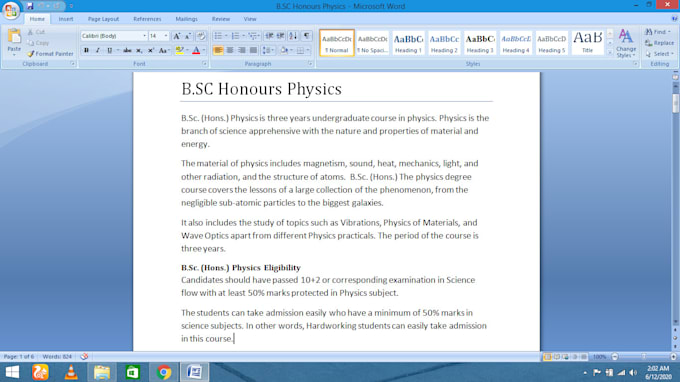Click the Replace button
The image size is (680, 382).
[x=659, y=43]
